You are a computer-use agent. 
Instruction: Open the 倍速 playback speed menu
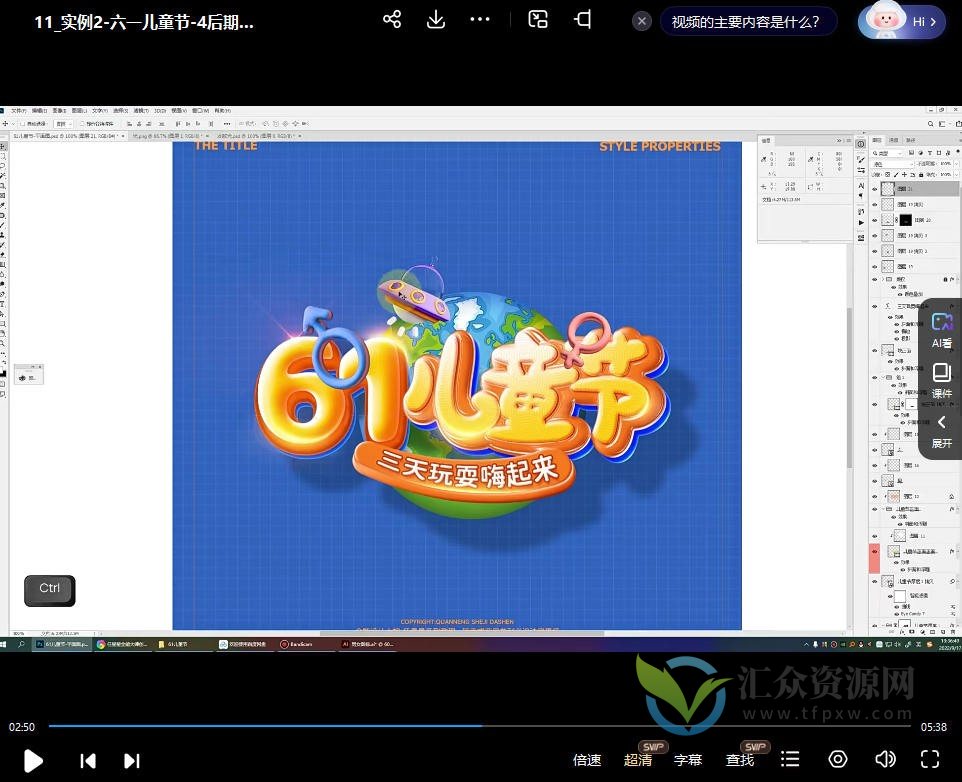(x=587, y=760)
